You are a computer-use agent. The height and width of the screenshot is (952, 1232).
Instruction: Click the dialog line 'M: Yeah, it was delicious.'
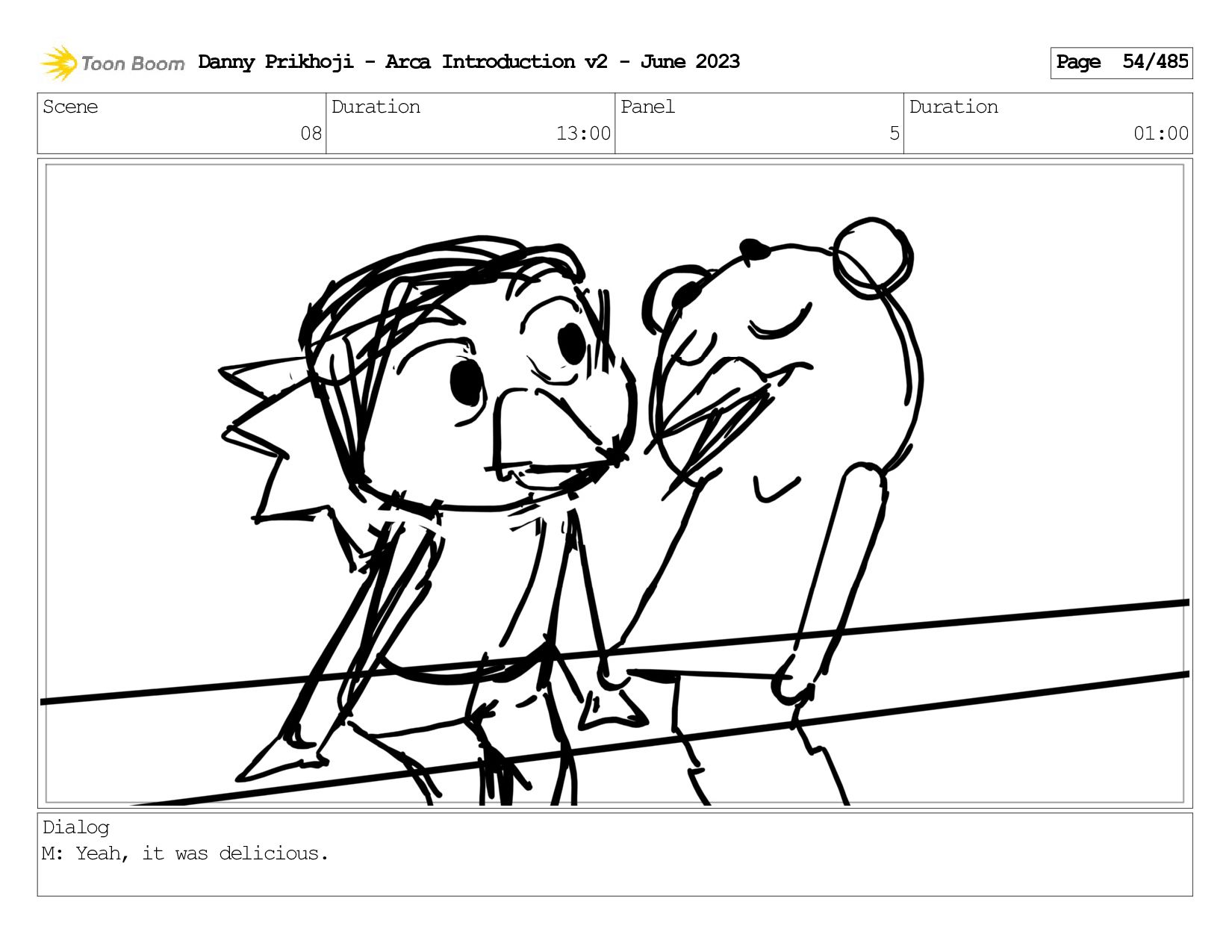coord(185,853)
